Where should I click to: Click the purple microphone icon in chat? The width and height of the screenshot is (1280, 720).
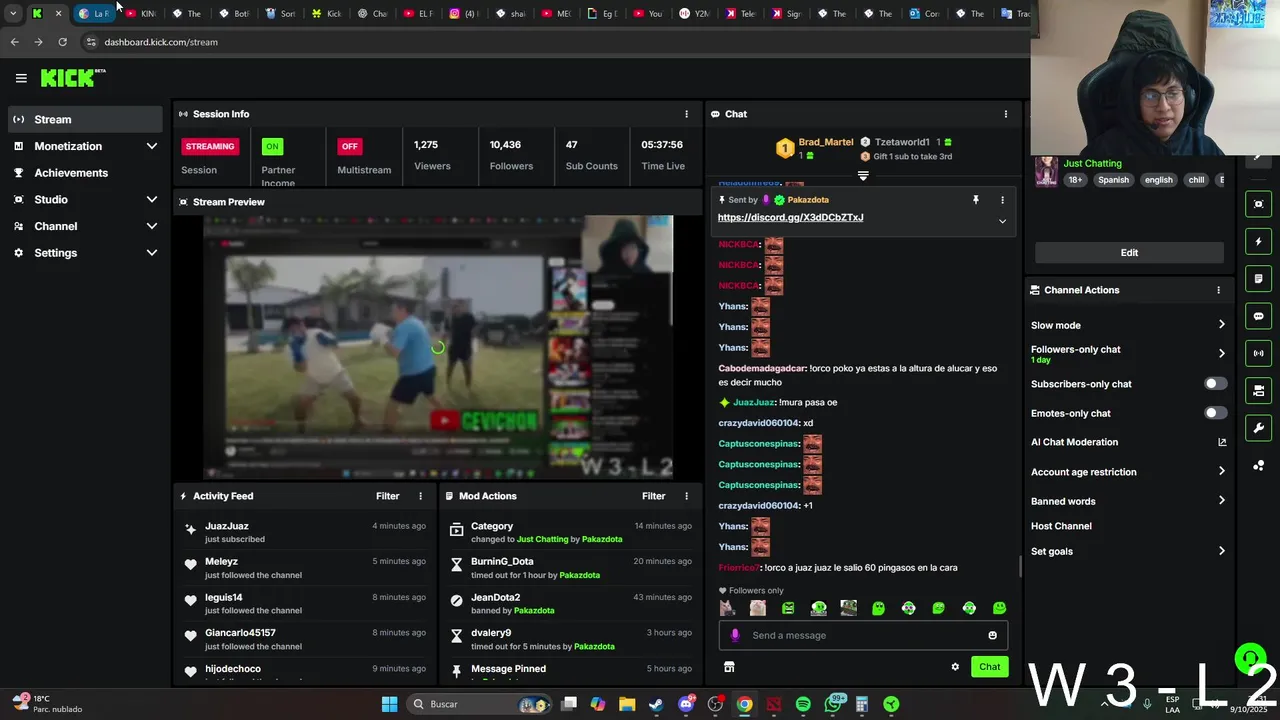(735, 635)
